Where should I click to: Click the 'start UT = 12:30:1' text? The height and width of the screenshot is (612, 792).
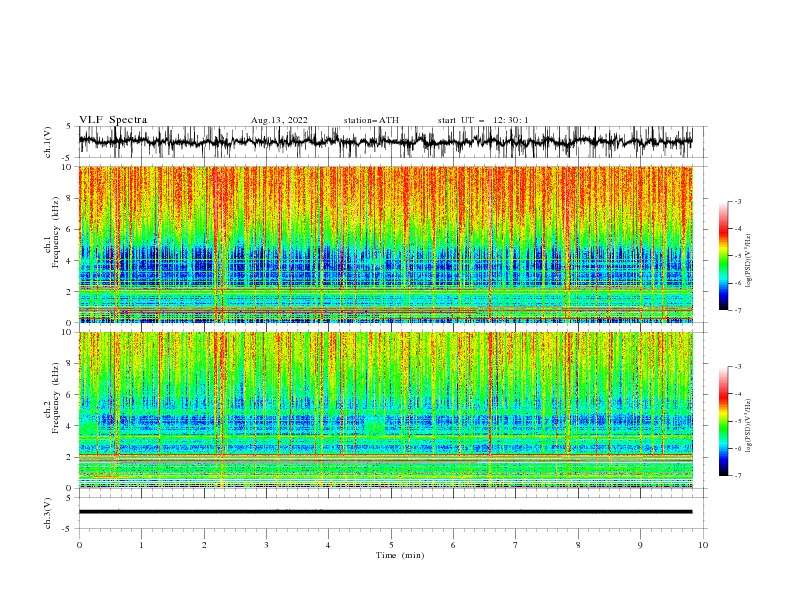(x=483, y=120)
